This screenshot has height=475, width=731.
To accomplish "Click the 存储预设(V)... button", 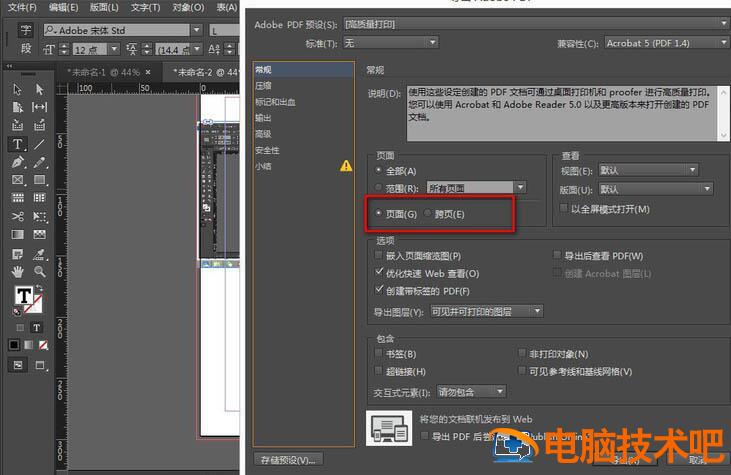I will click(x=288, y=460).
